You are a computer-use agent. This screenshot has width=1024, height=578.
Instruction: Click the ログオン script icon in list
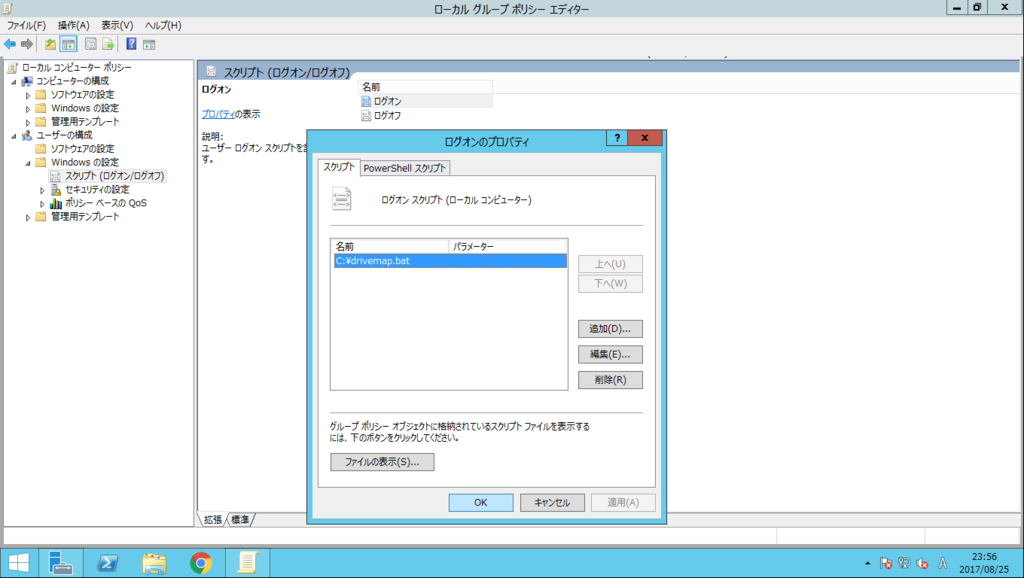coord(366,101)
